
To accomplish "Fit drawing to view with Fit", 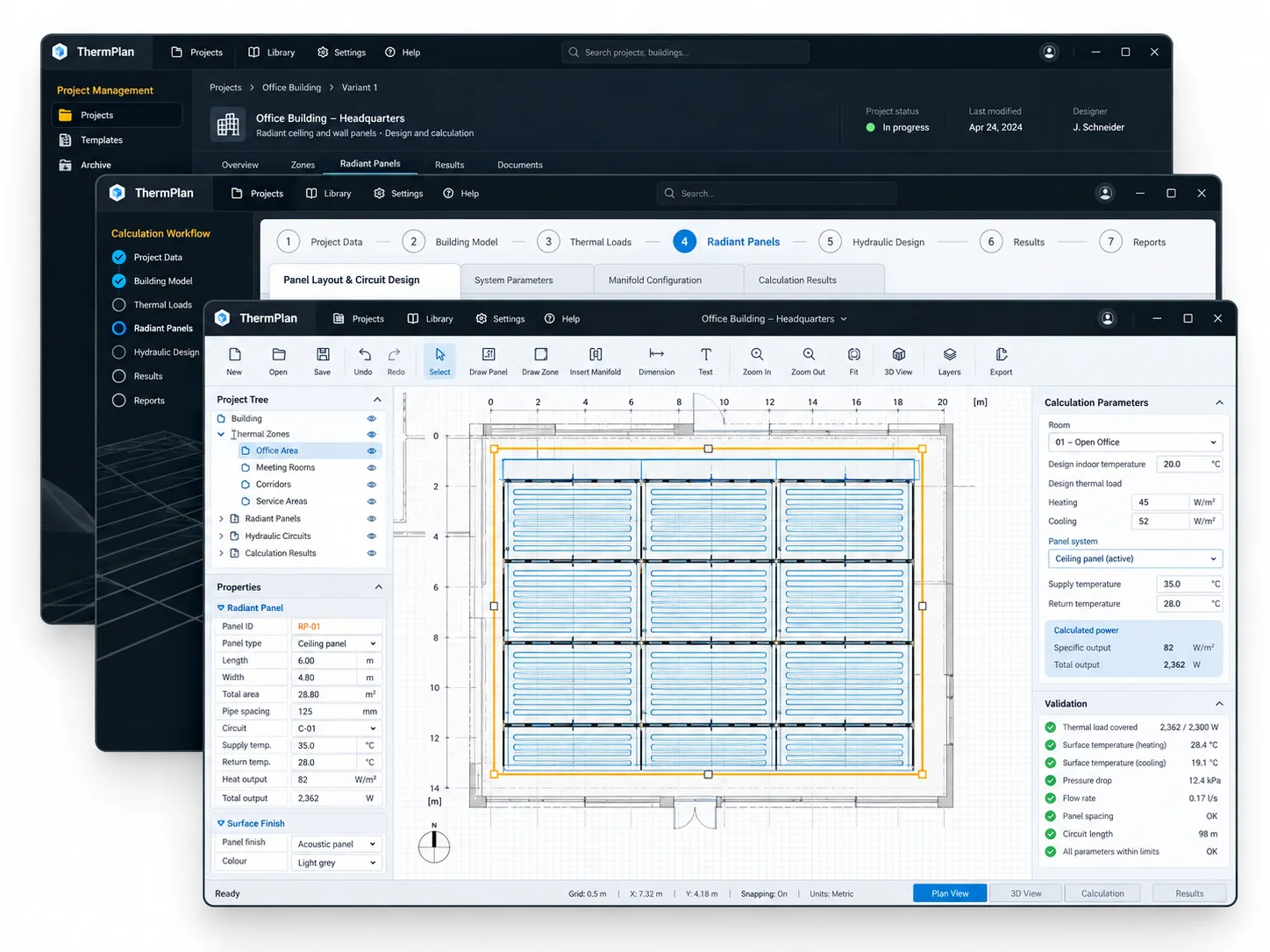I will (853, 360).
